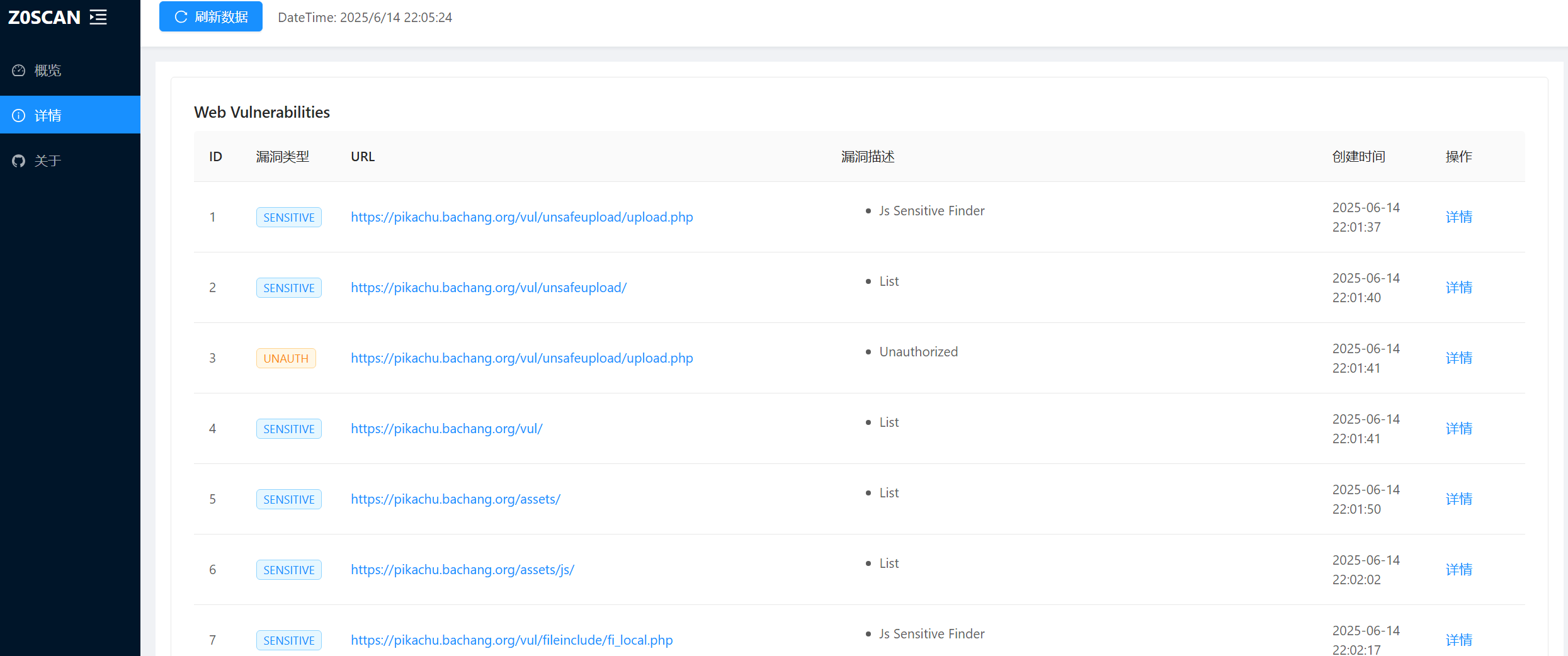Click the SENSITIVE tag in row 5
Screen dimensions: 1568x656
[x=289, y=499]
